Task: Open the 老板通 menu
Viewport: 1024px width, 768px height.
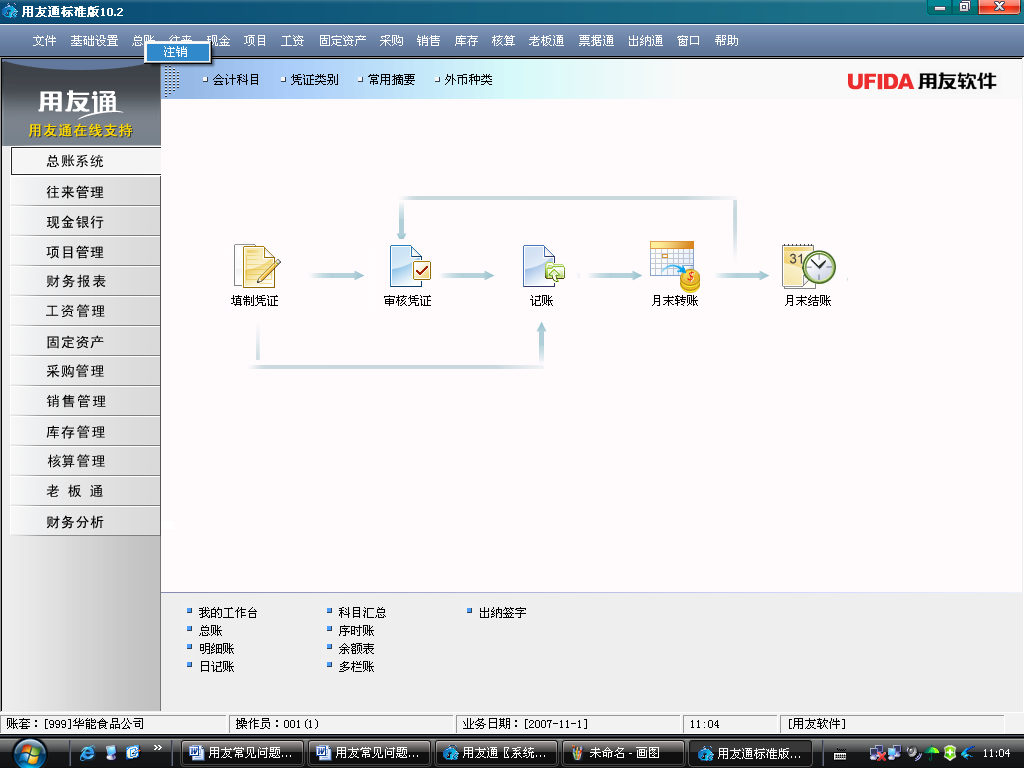Action: pyautogui.click(x=546, y=40)
